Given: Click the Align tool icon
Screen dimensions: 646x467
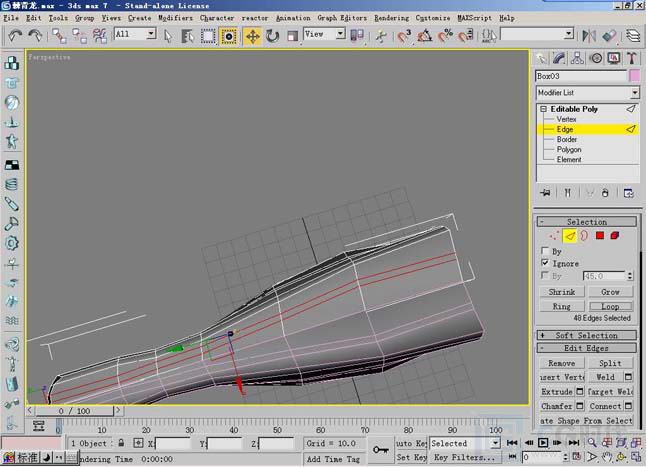Looking at the screenshot, I should [609, 36].
